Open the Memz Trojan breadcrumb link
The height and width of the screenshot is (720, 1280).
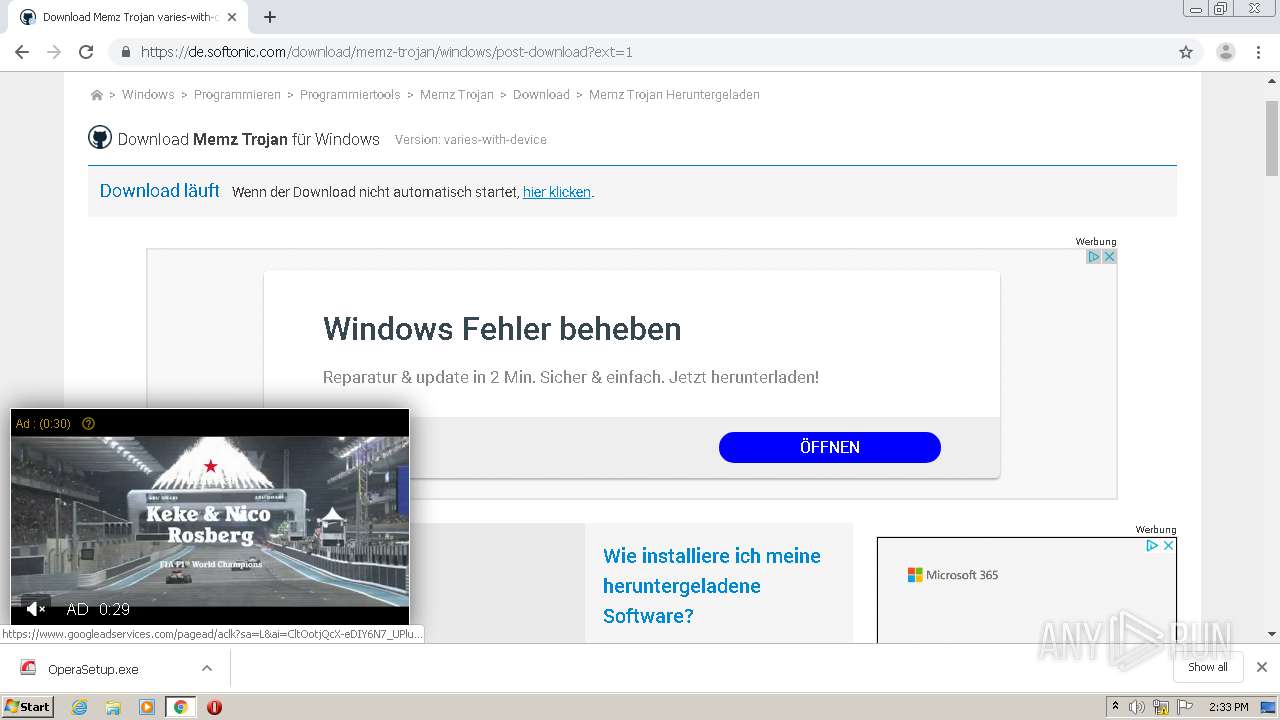point(457,95)
